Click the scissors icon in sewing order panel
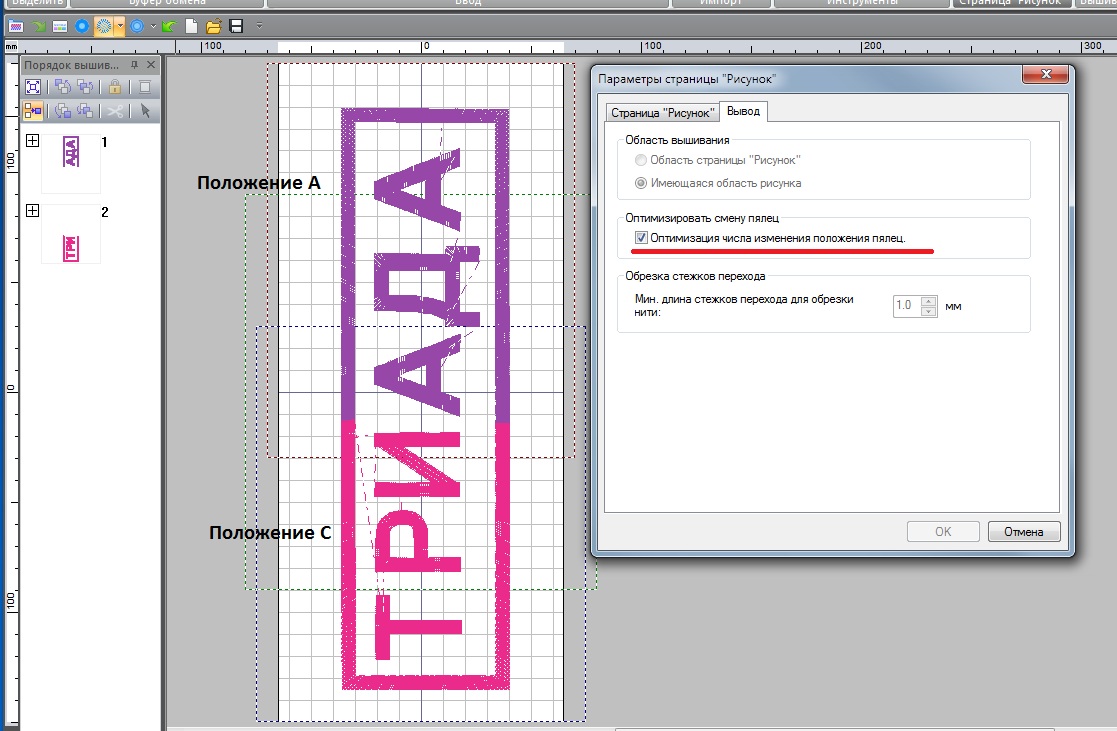Viewport: 1117px width, 731px height. click(115, 111)
